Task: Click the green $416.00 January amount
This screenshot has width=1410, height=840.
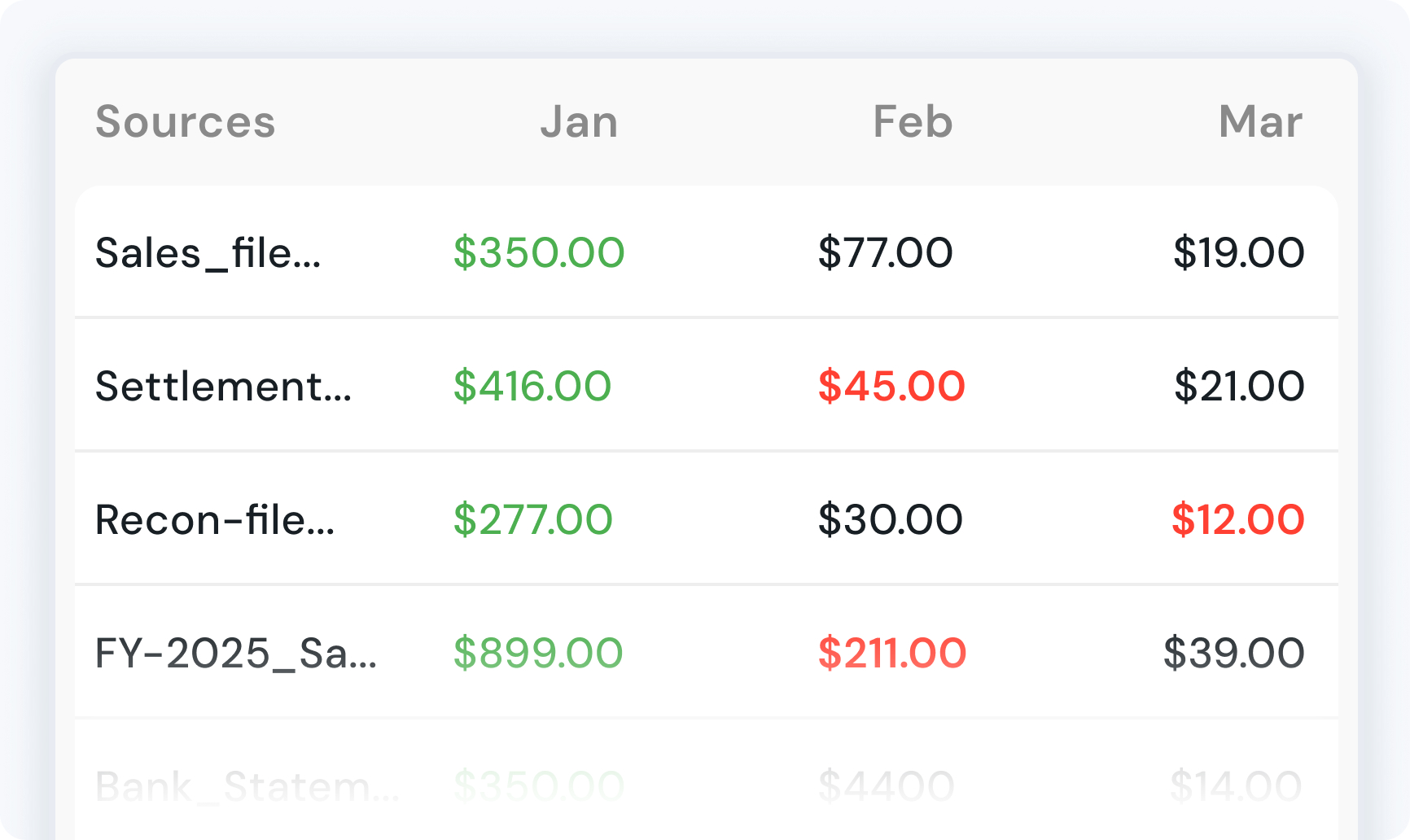Action: [x=532, y=386]
